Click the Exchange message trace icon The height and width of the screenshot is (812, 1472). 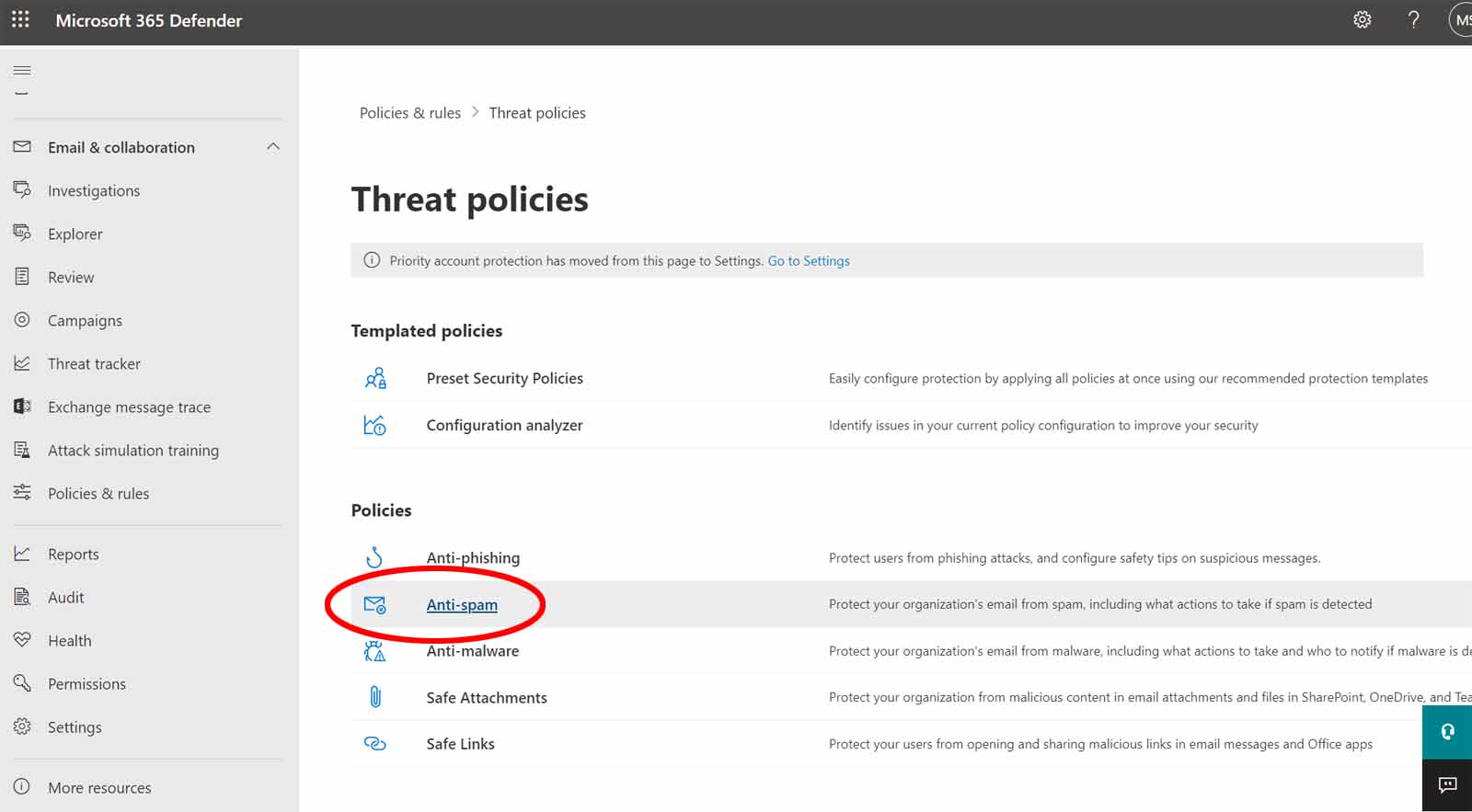tap(22, 406)
